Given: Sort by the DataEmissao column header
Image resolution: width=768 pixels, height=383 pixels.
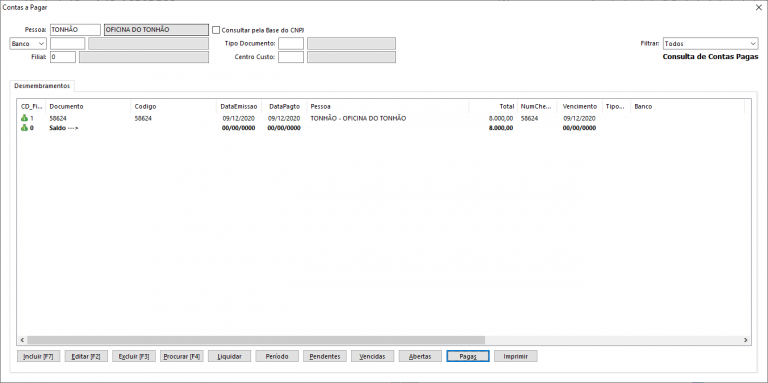Looking at the screenshot, I should [x=239, y=106].
